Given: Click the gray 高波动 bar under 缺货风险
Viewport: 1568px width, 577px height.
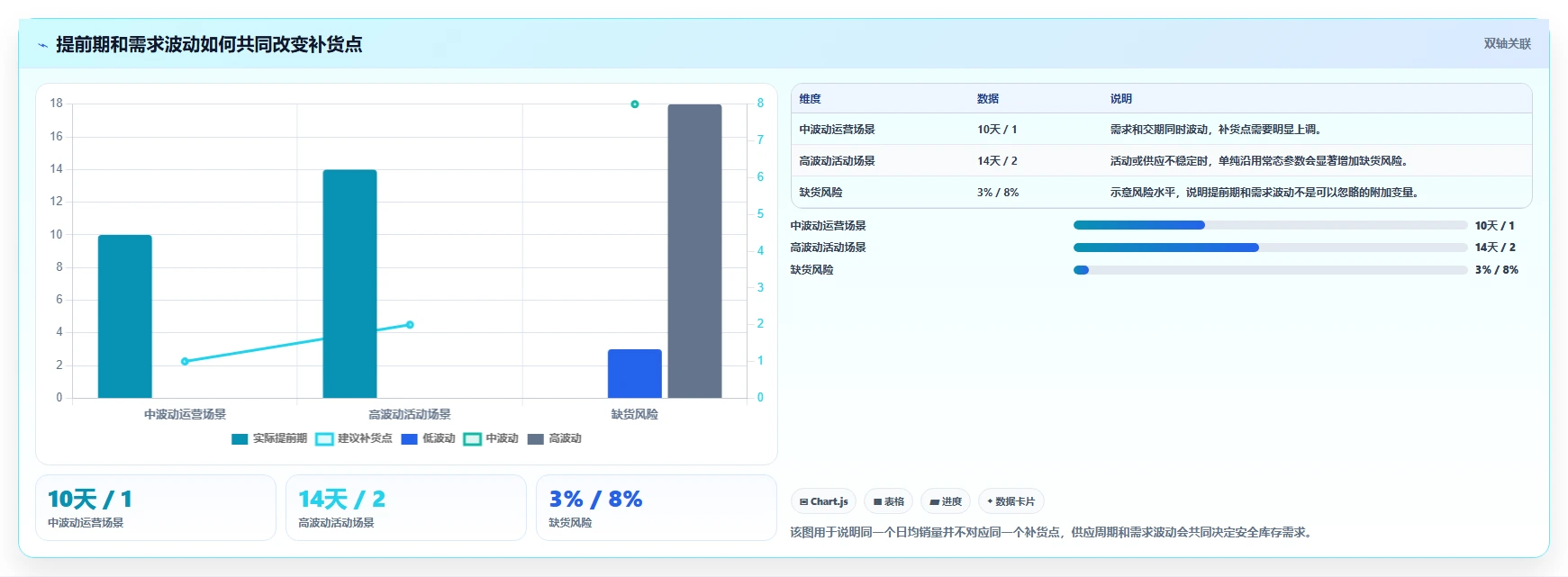Looking at the screenshot, I should [x=694, y=251].
